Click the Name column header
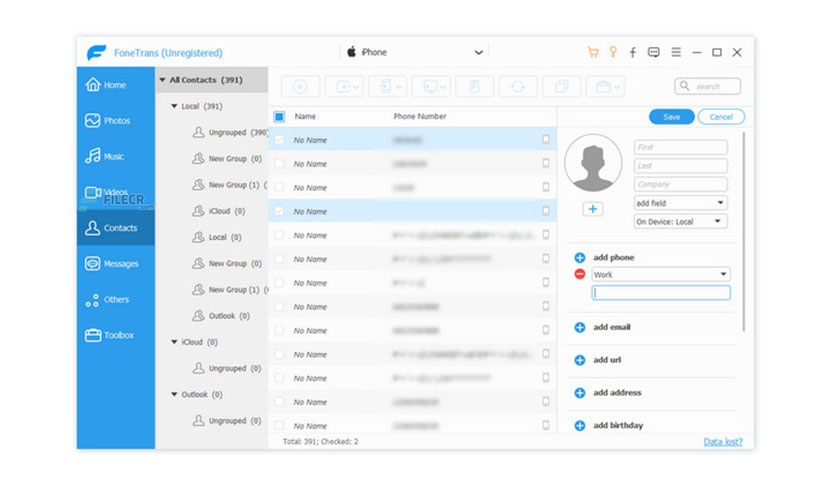The width and height of the screenshot is (836, 484). pos(305,116)
